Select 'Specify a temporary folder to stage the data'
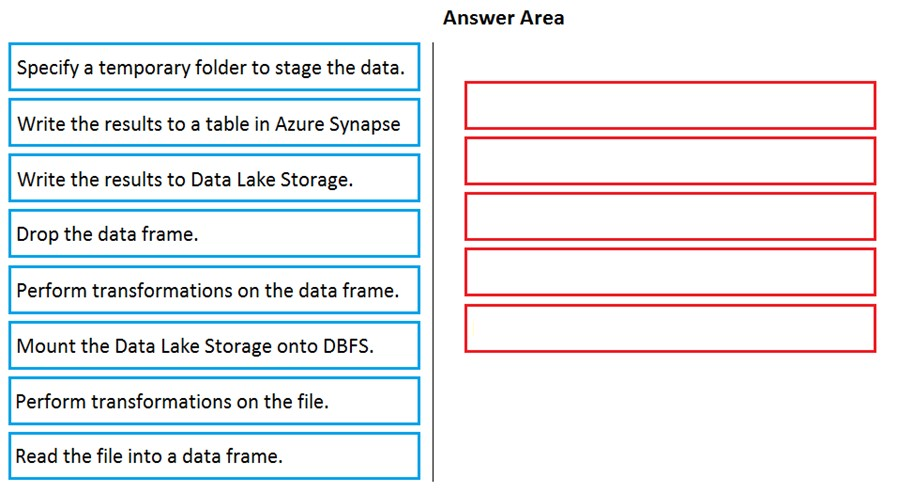This screenshot has height=494, width=898. tap(214, 67)
